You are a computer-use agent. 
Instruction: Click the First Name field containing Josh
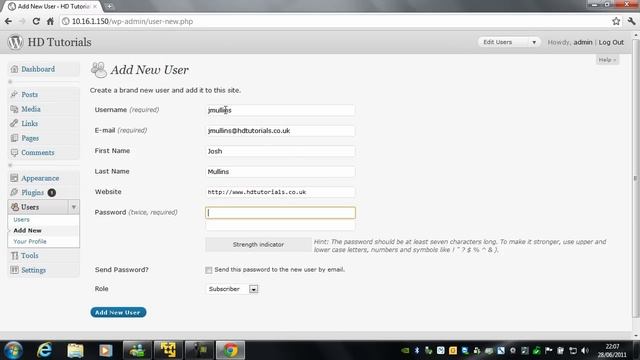click(280, 151)
